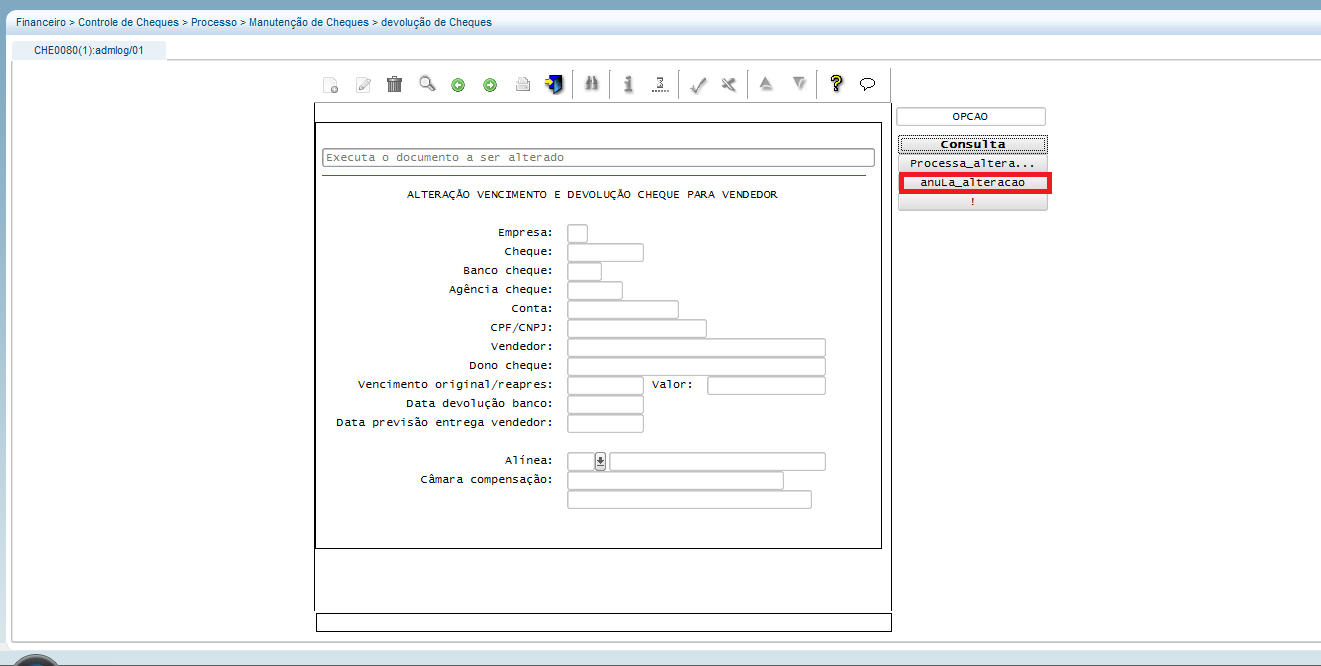This screenshot has width=1321, height=666.
Task: Click the hourglass icon in toolbar
Action: pos(660,84)
